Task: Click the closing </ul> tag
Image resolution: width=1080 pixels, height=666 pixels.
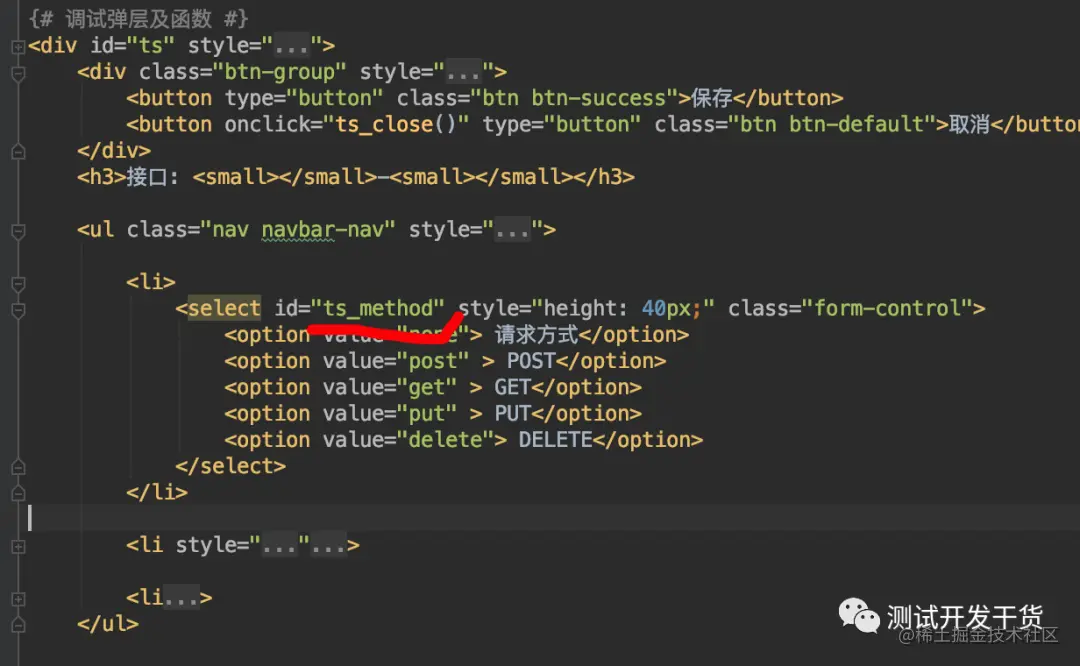Action: pyautogui.click(x=108, y=623)
